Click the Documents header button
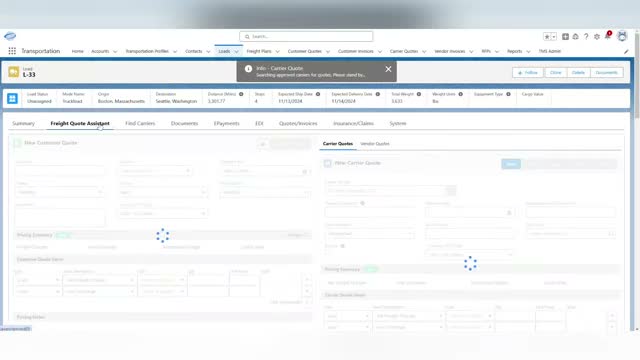Image resolution: width=640 pixels, height=360 pixels. pyautogui.click(x=606, y=73)
